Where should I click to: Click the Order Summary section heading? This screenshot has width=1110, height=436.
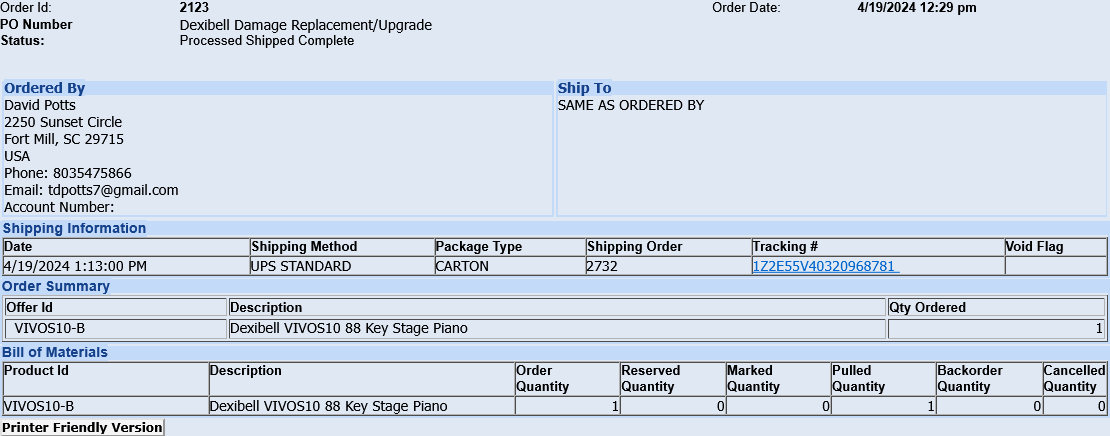tap(56, 286)
